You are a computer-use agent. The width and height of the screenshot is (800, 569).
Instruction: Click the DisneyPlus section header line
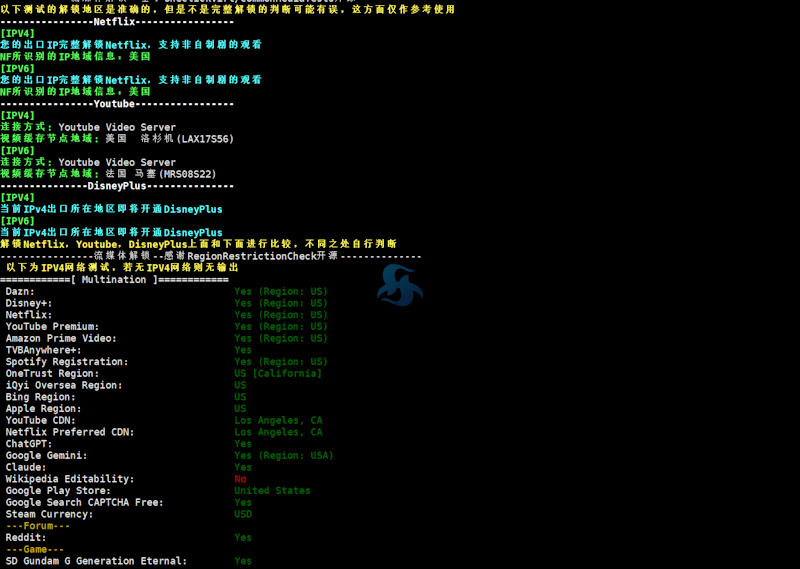click(117, 186)
